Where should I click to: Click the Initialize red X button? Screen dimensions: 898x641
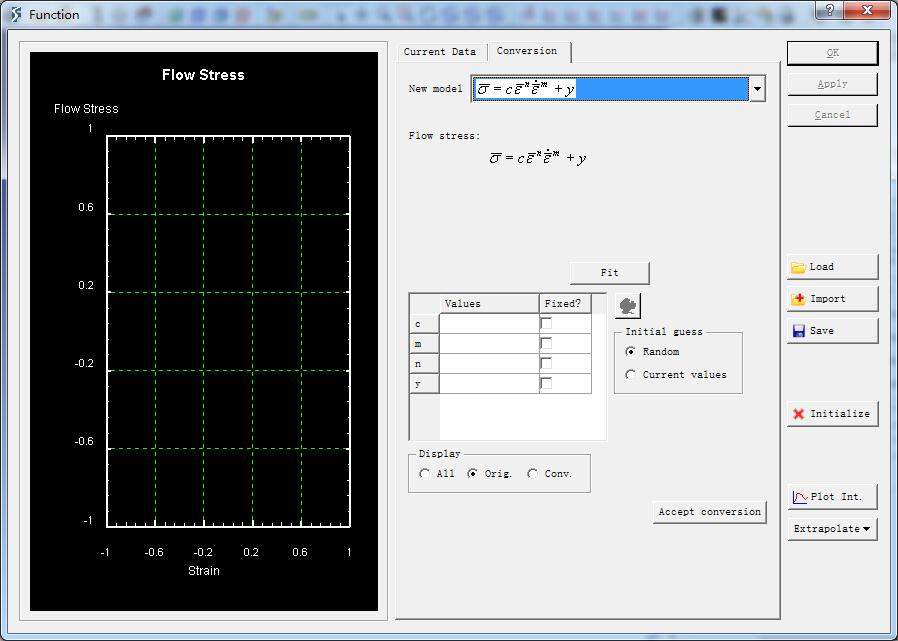[x=832, y=414]
